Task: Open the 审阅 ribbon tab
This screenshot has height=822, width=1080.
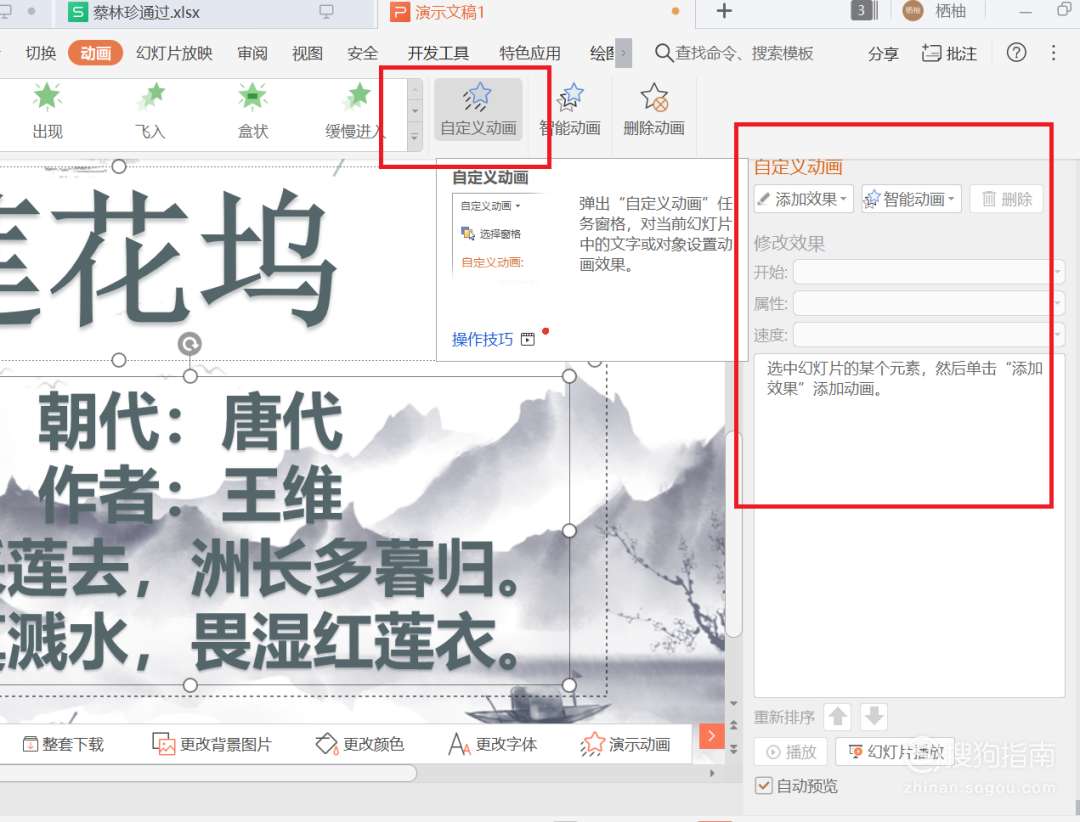Action: click(252, 53)
